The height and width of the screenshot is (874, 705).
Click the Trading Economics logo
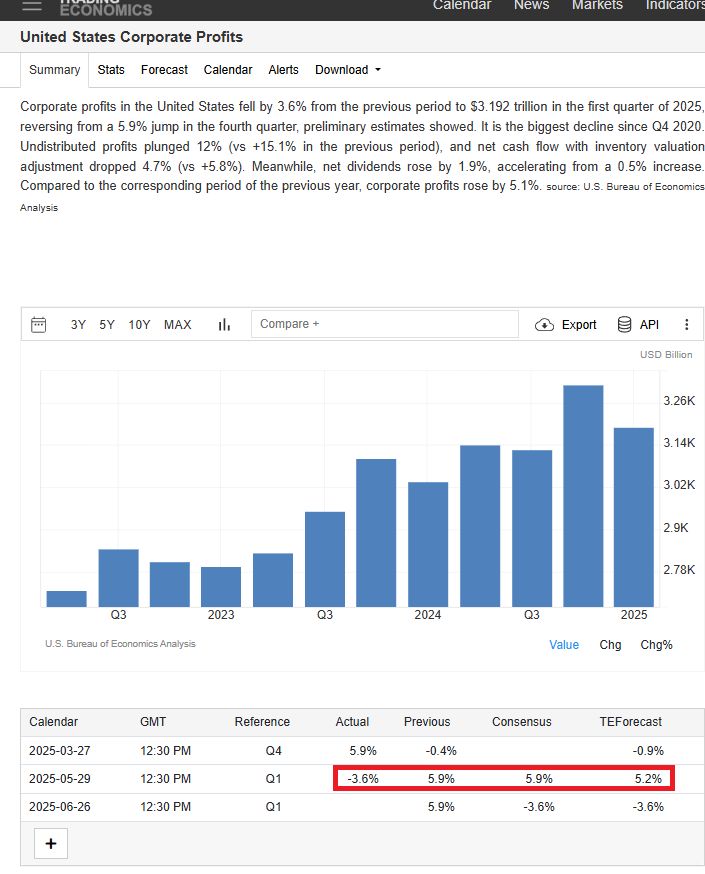(x=106, y=8)
